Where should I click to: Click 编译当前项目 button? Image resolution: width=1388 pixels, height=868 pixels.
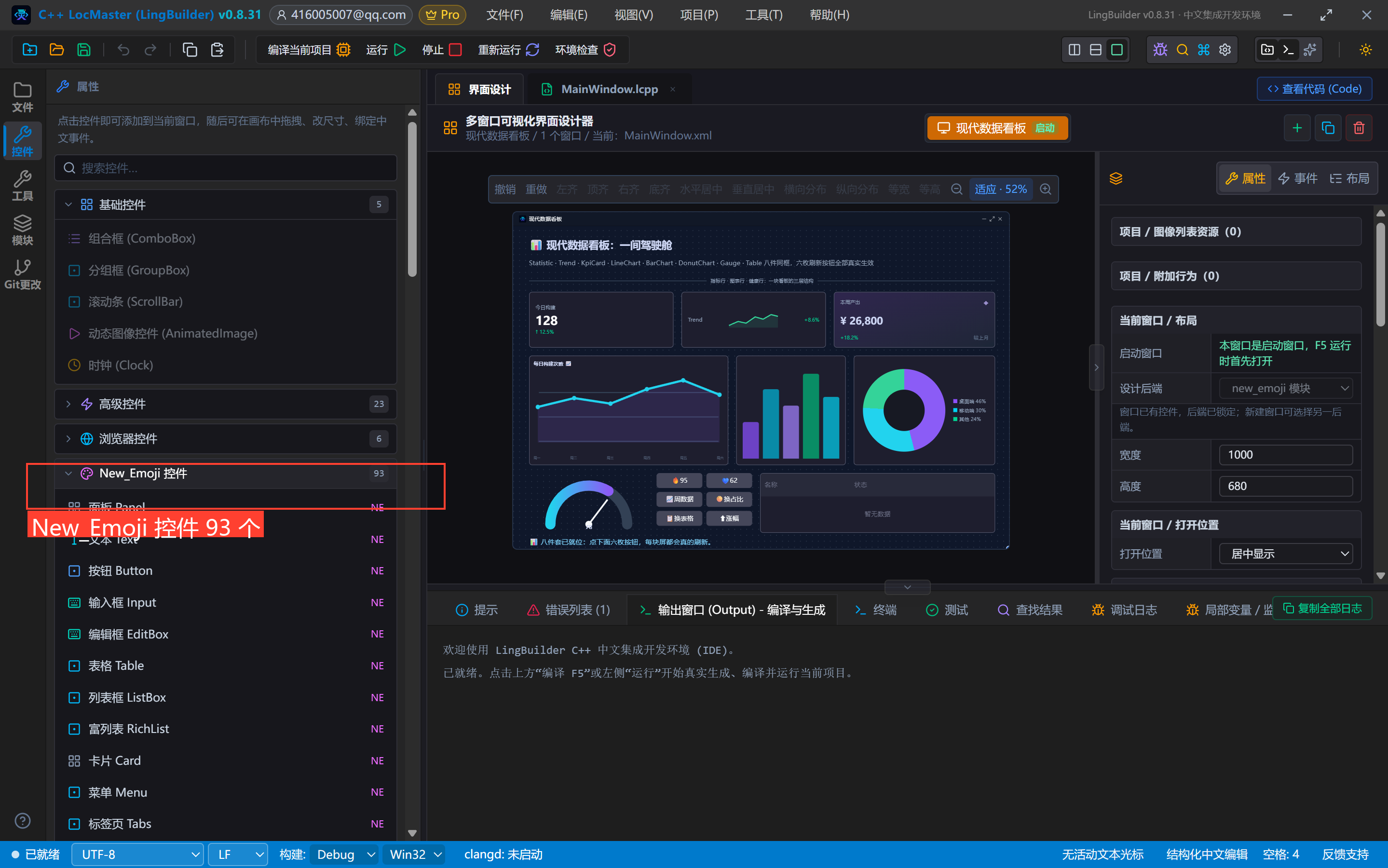(309, 50)
